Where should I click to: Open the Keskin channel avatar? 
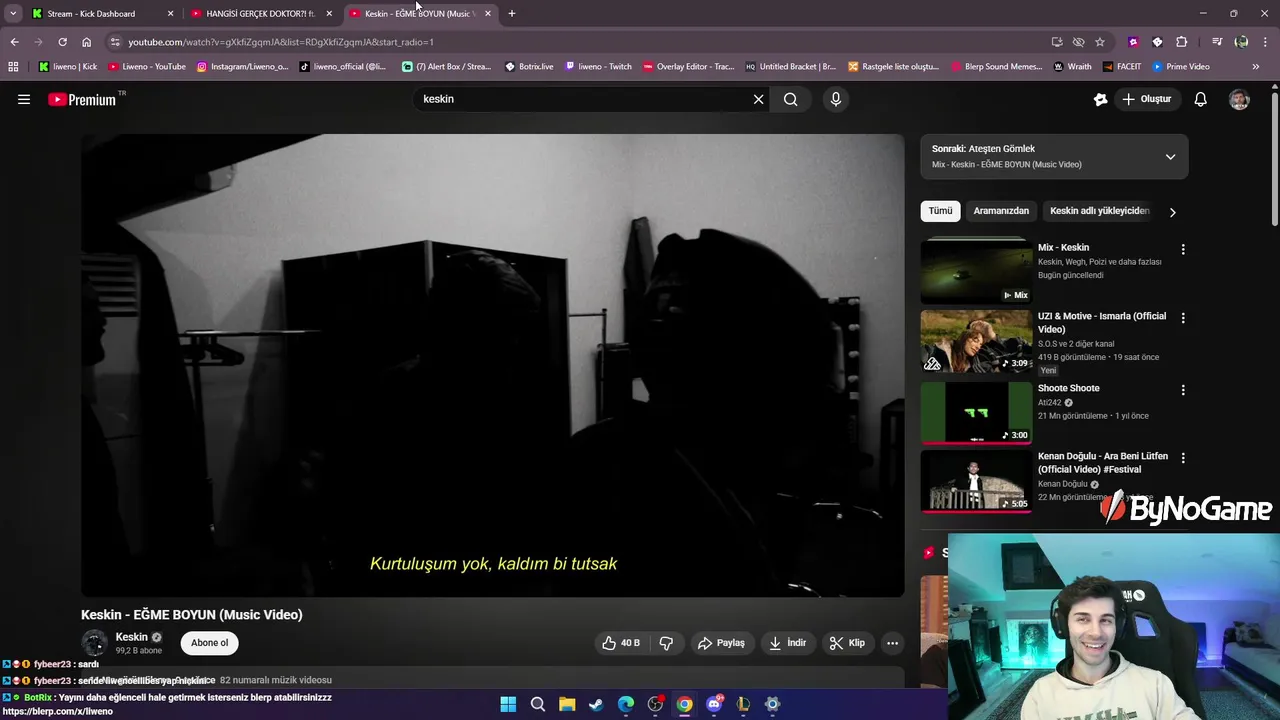[95, 643]
